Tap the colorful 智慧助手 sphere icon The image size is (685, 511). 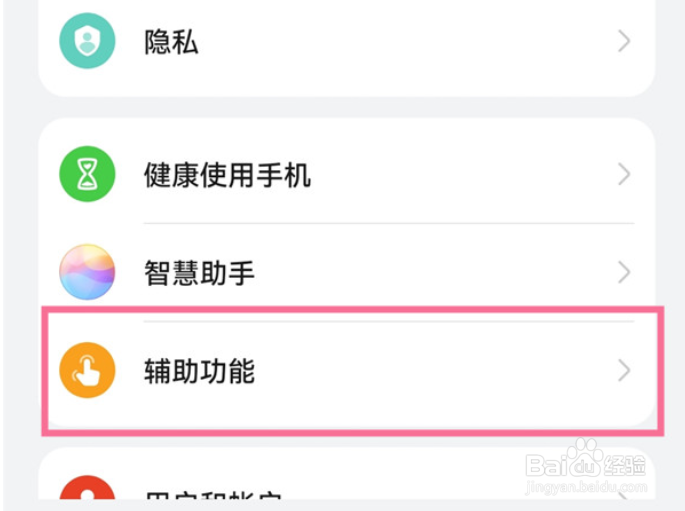pos(87,272)
